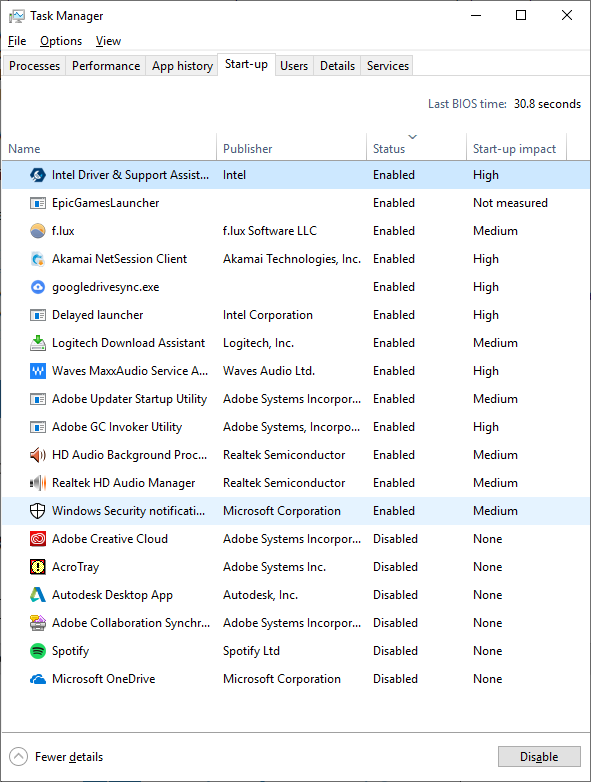Click the 'Logitech, Inc.' publisher cell
The image size is (591, 782).
pos(258,343)
